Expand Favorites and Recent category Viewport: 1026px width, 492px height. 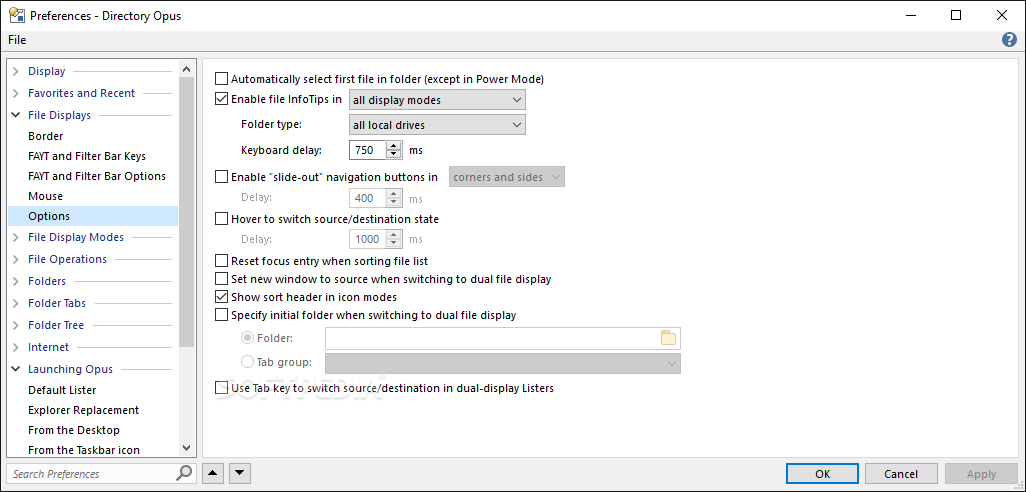point(16,94)
